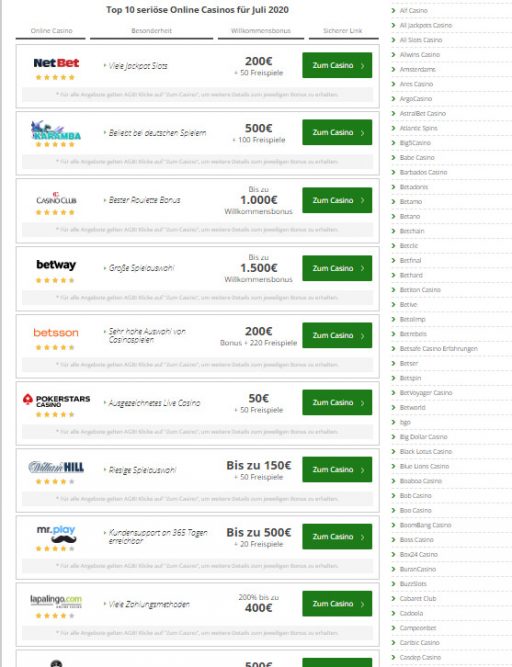Click the PokerStars Casino logo

pos(56,400)
